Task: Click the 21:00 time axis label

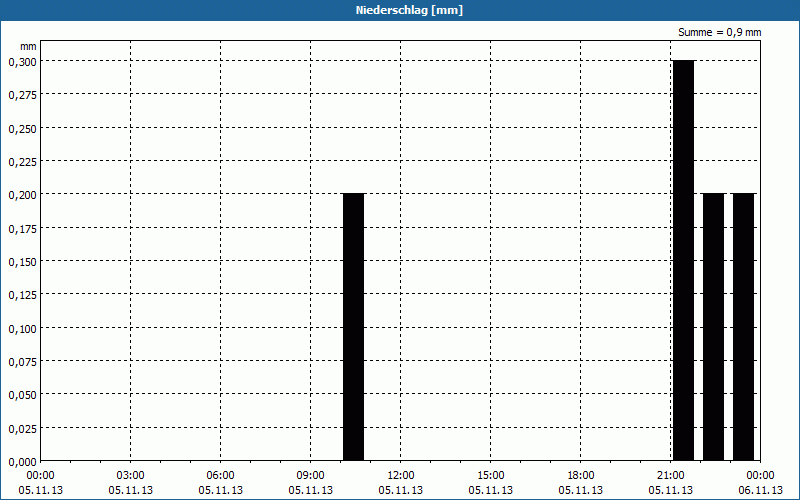Action: tap(671, 475)
